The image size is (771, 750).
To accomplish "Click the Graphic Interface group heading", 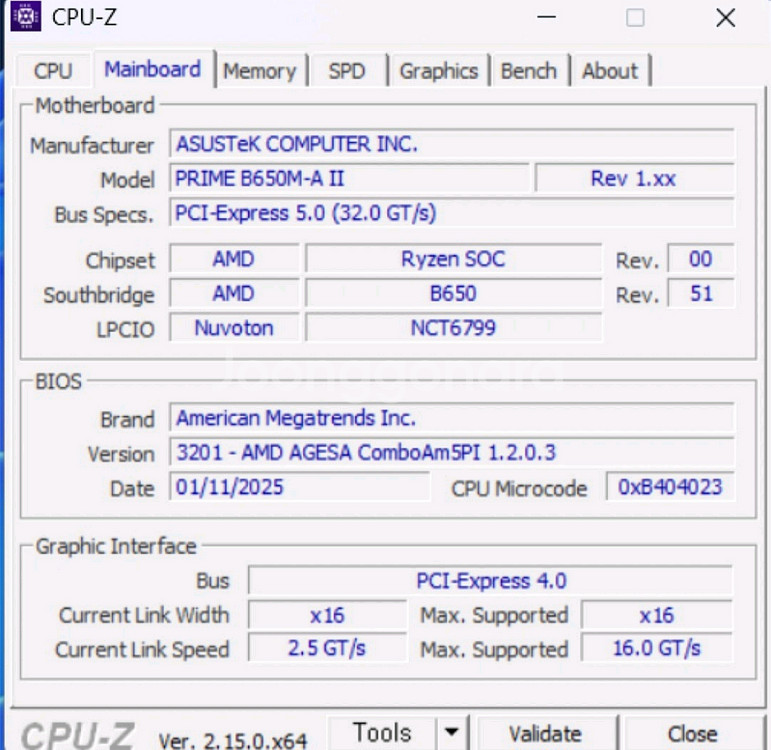I will tap(116, 546).
